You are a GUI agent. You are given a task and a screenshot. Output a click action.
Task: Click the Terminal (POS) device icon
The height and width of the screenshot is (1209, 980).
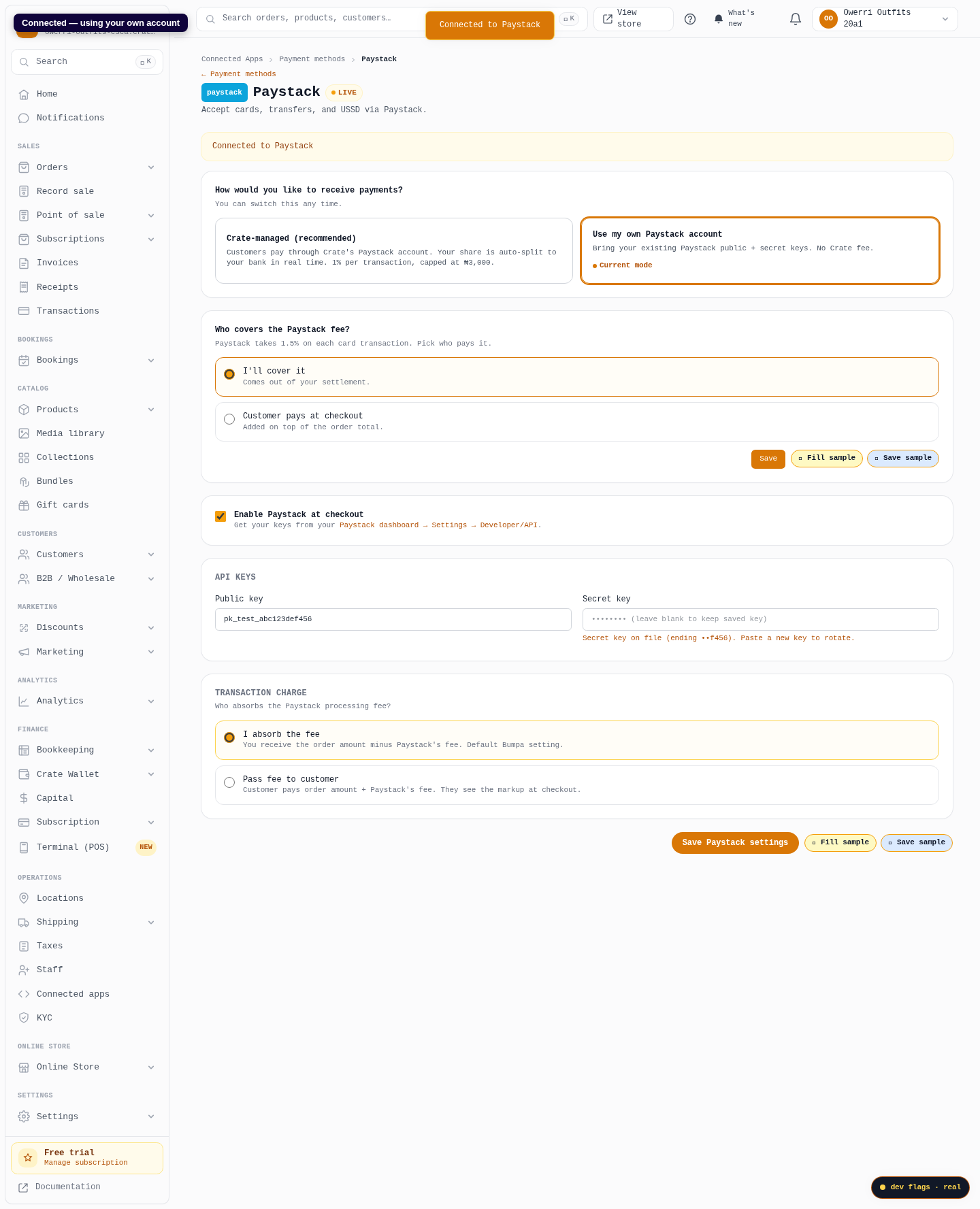[x=24, y=847]
